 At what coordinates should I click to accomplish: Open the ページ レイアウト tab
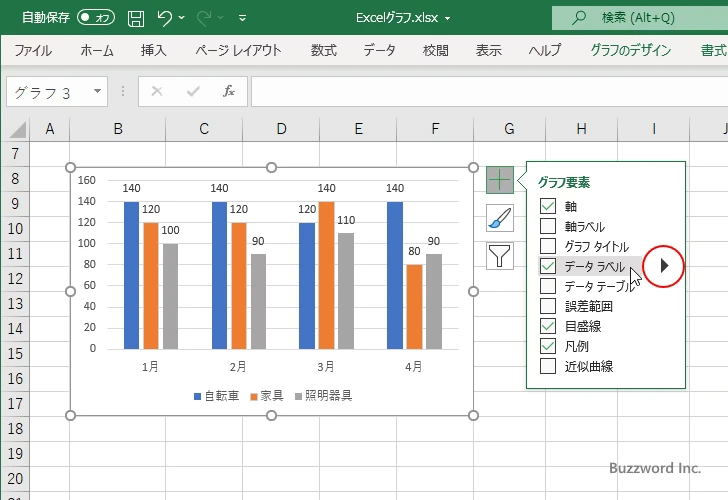point(238,50)
